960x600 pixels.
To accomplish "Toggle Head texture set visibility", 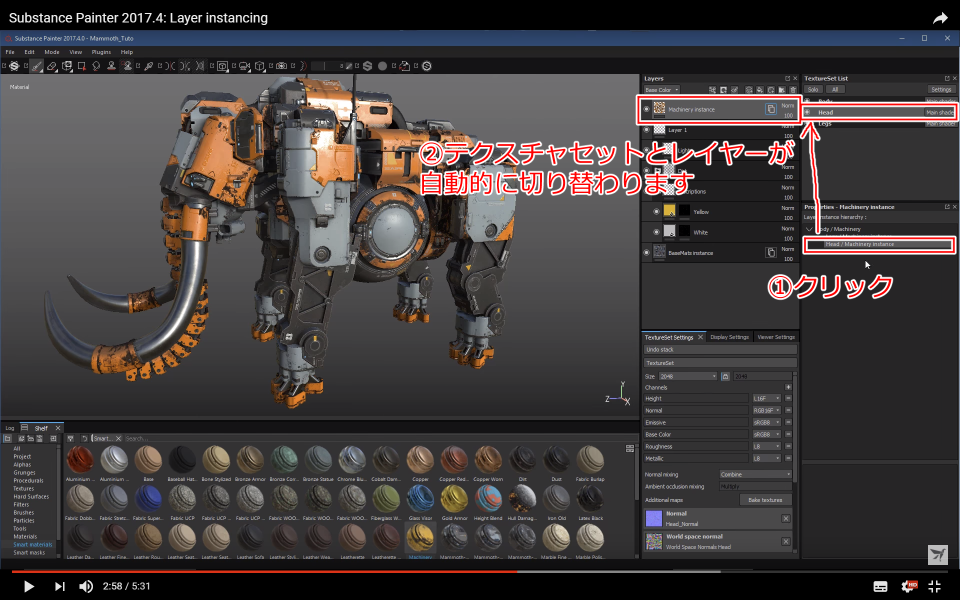I will pyautogui.click(x=808, y=112).
